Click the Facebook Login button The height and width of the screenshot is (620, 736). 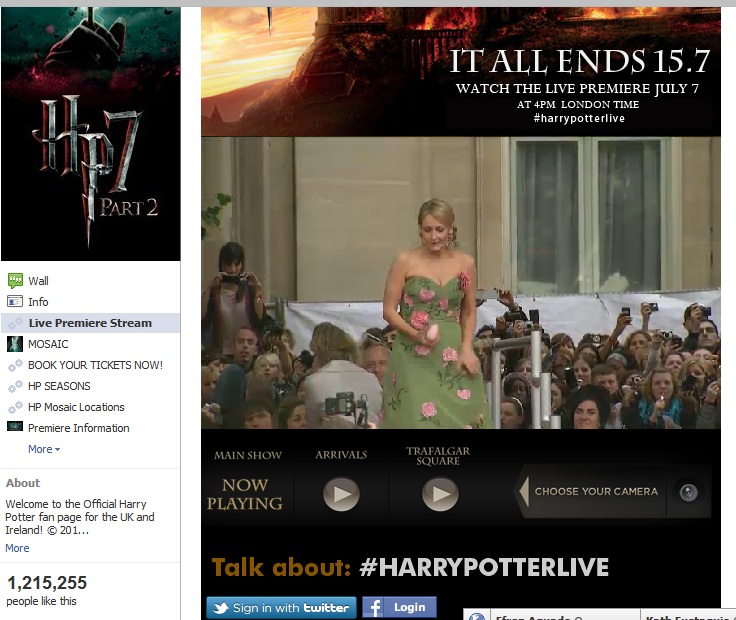(x=399, y=608)
